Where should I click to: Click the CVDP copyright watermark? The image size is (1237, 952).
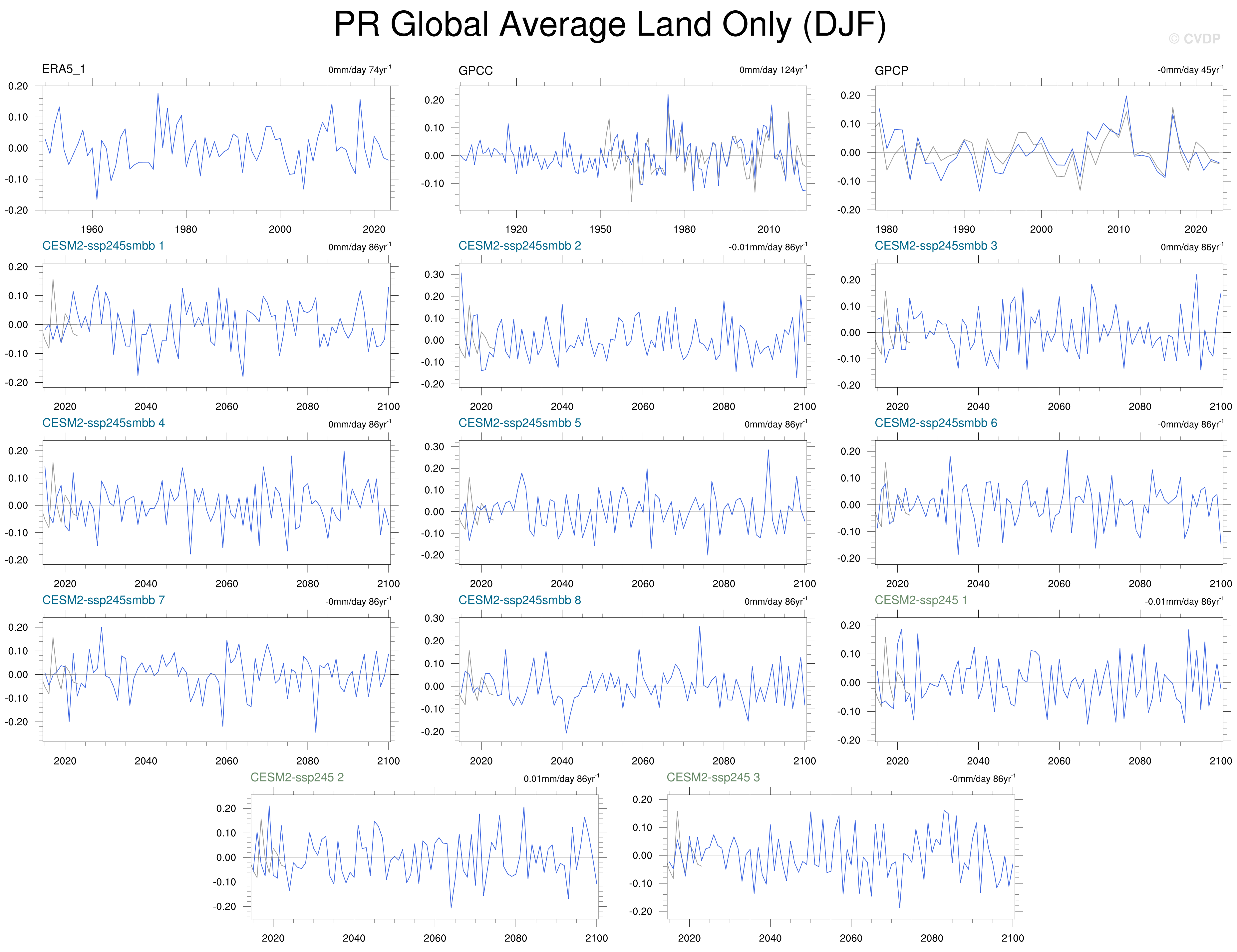pos(1194,39)
